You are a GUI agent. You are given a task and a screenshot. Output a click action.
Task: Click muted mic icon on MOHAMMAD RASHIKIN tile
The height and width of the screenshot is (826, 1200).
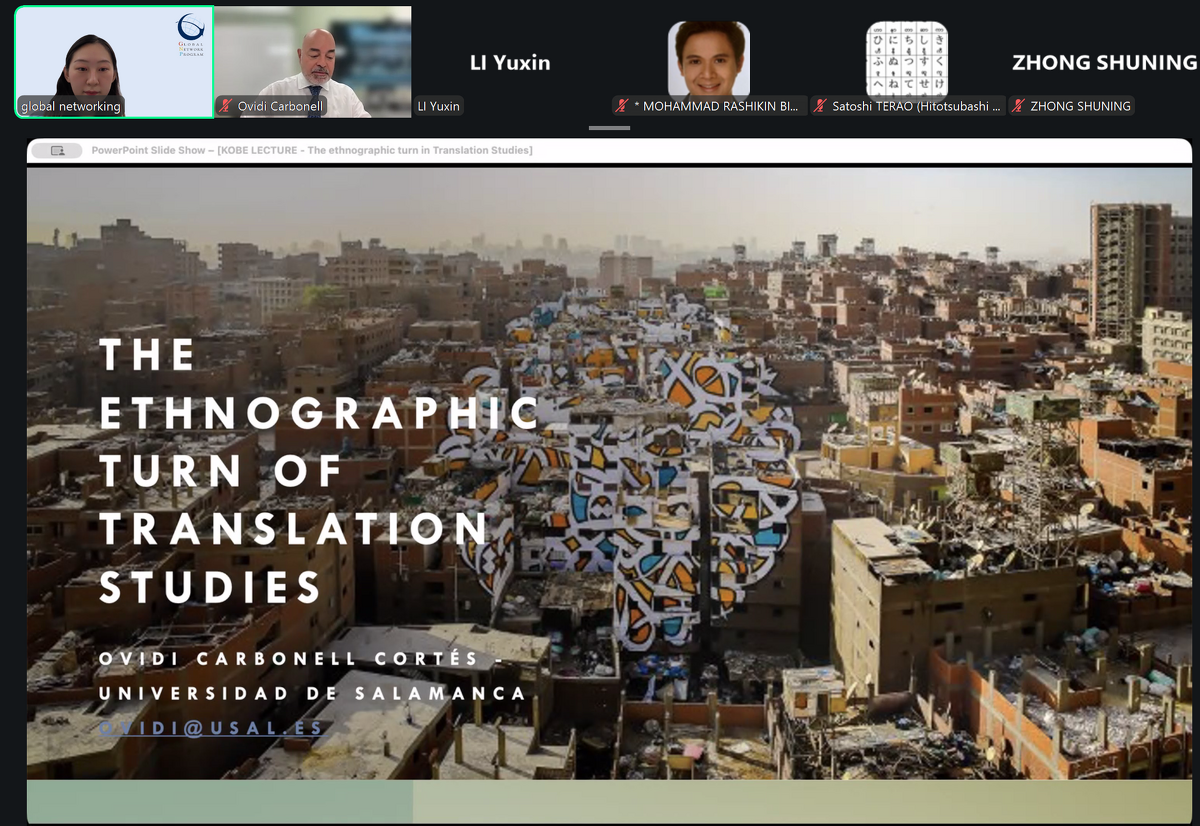[623, 106]
